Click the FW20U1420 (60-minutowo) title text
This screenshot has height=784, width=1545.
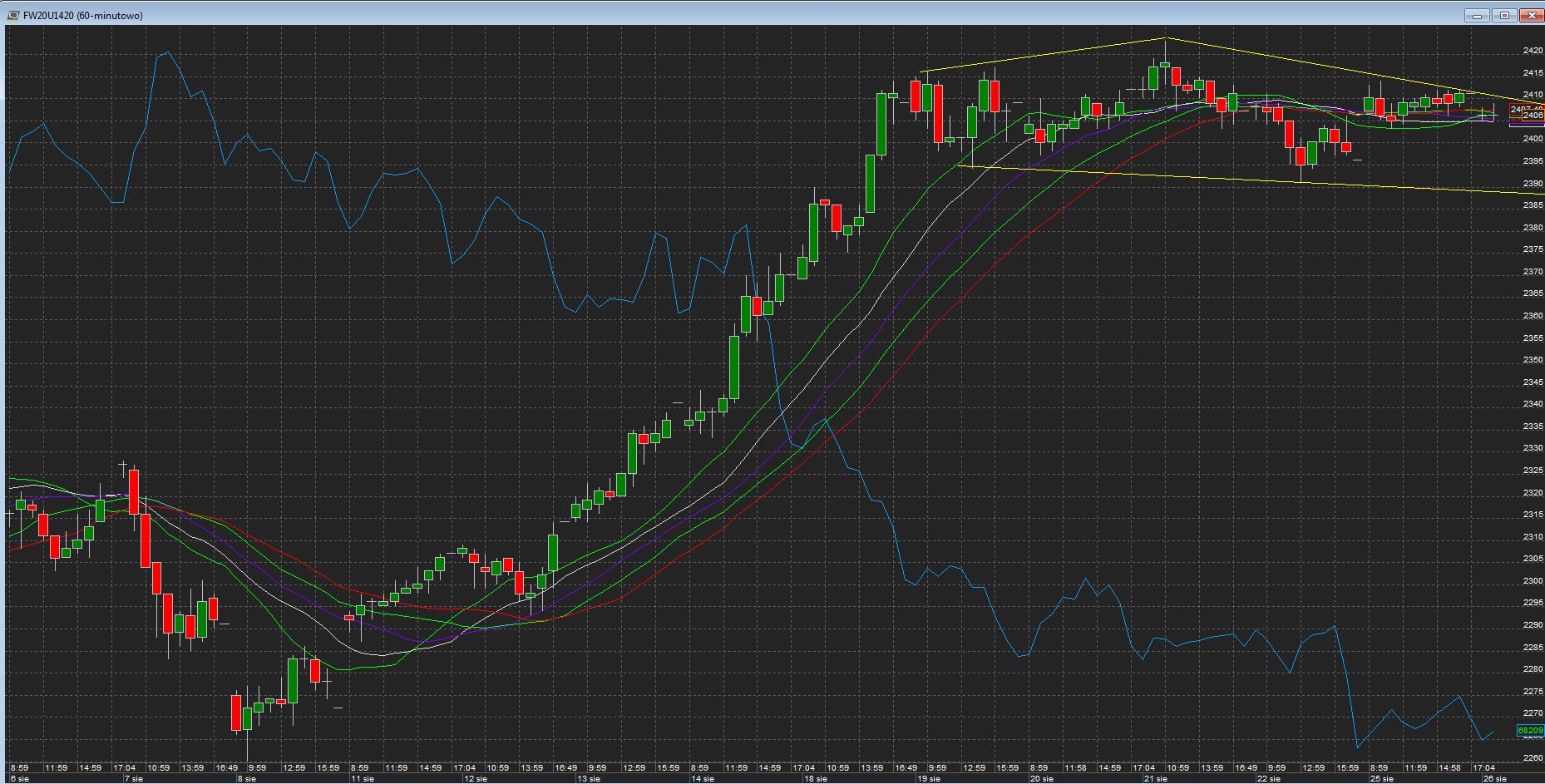tap(82, 16)
